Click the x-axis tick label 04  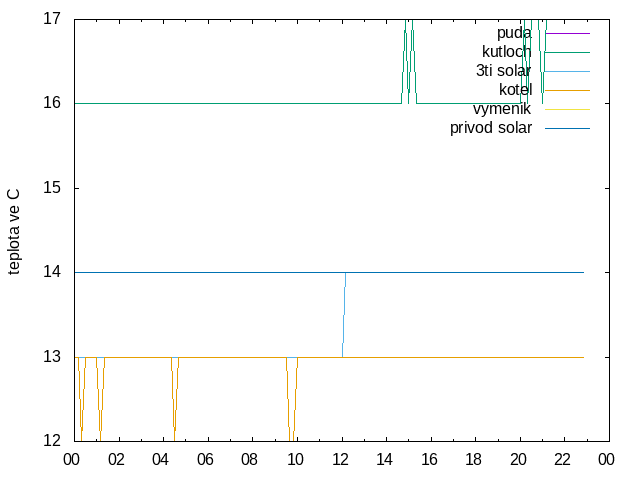[x=160, y=460]
